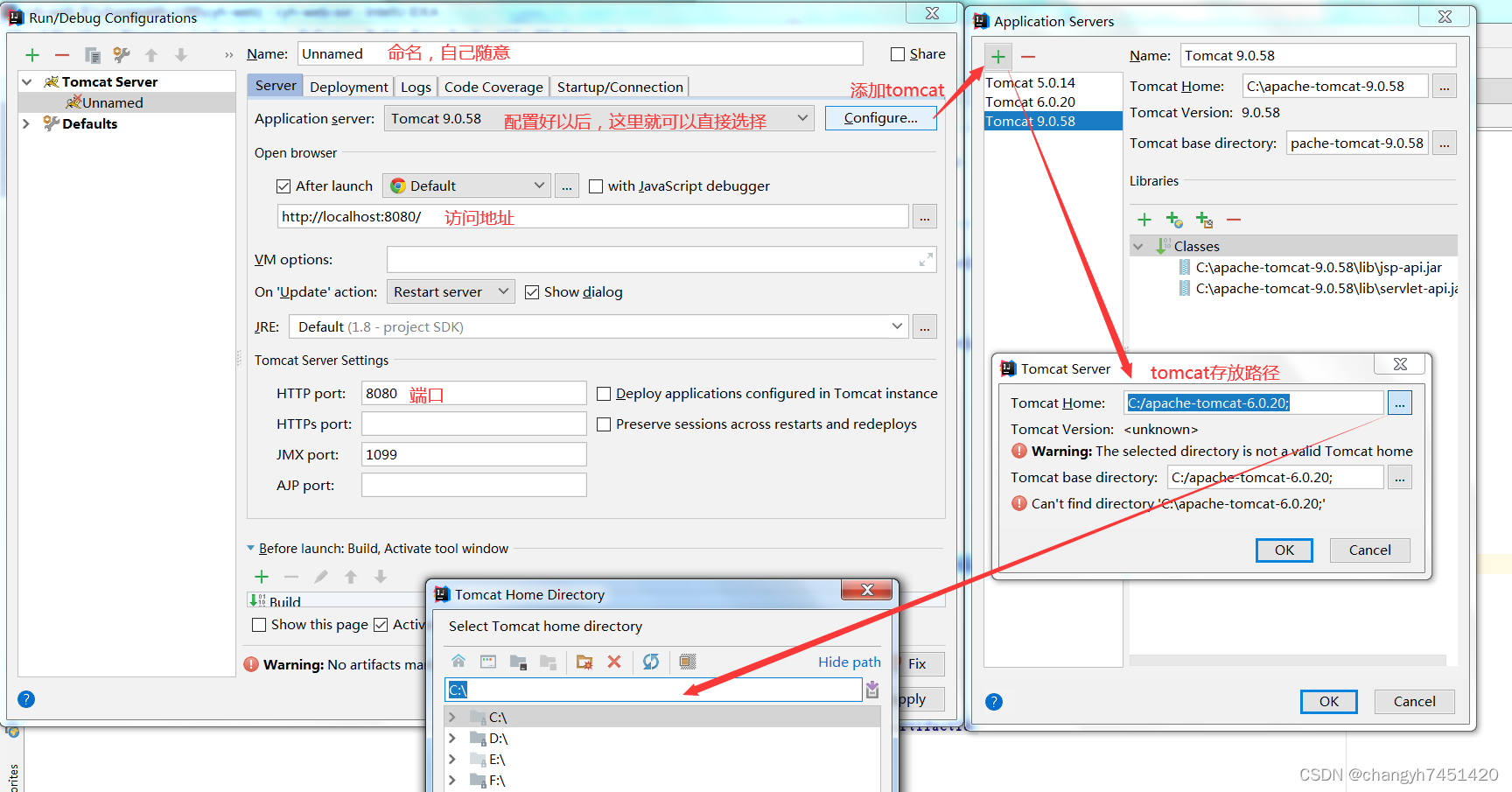Go to home directory icon in file chooser
The width and height of the screenshot is (1512, 792).
click(458, 662)
